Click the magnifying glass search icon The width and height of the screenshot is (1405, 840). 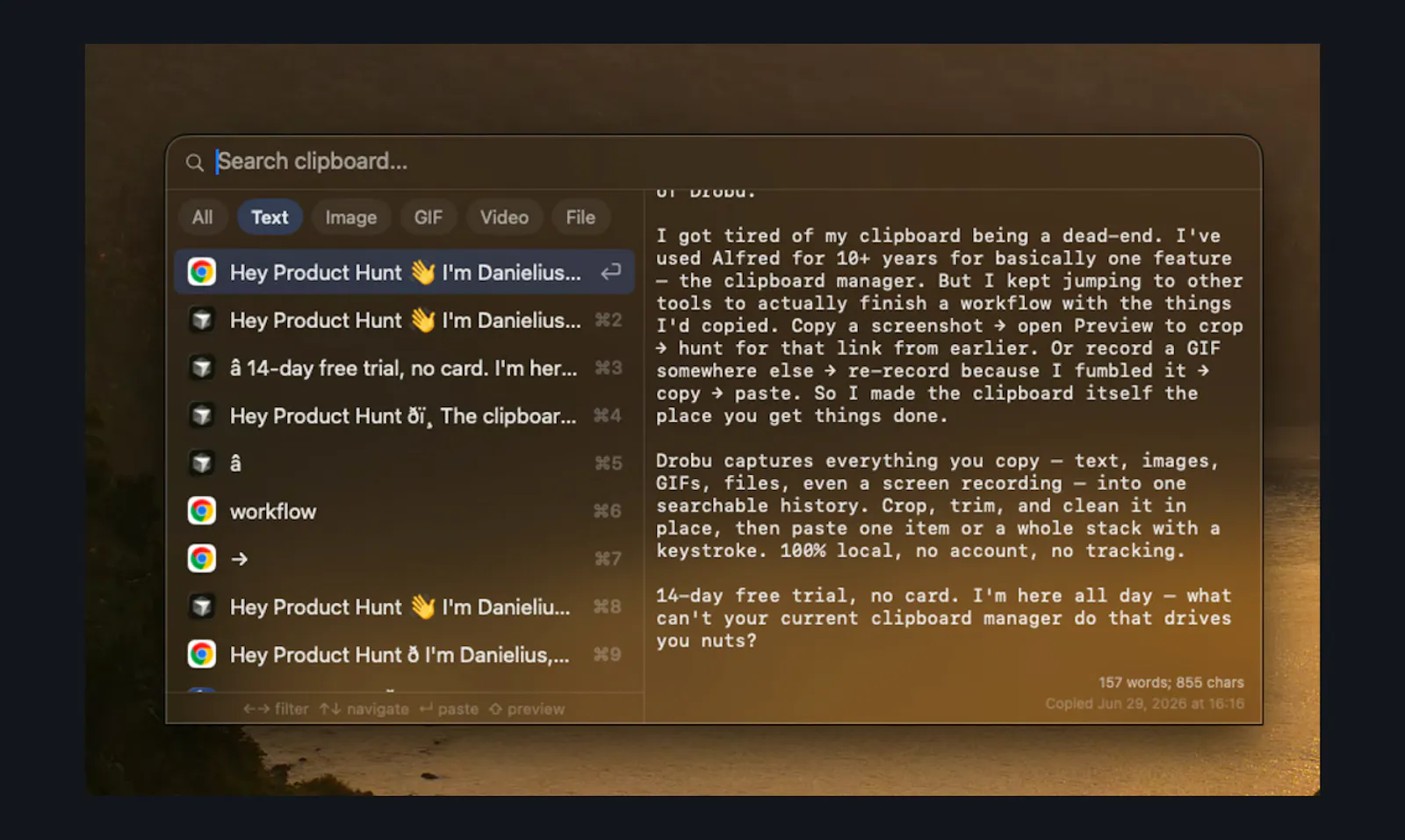[x=195, y=162]
